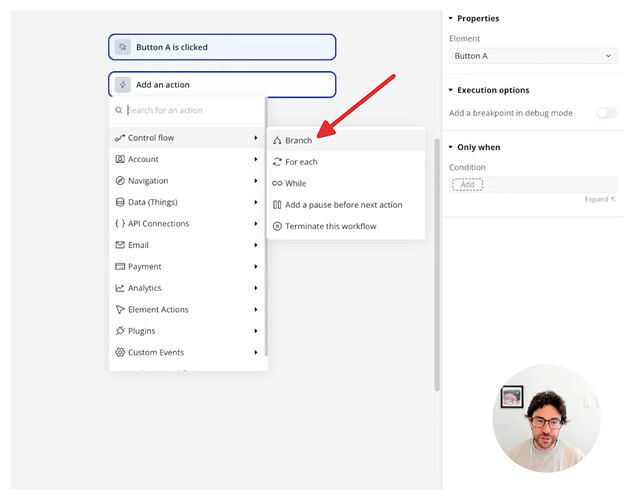Screen dimensions: 632x500
Task: Click the Payment card icon
Action: (x=120, y=266)
